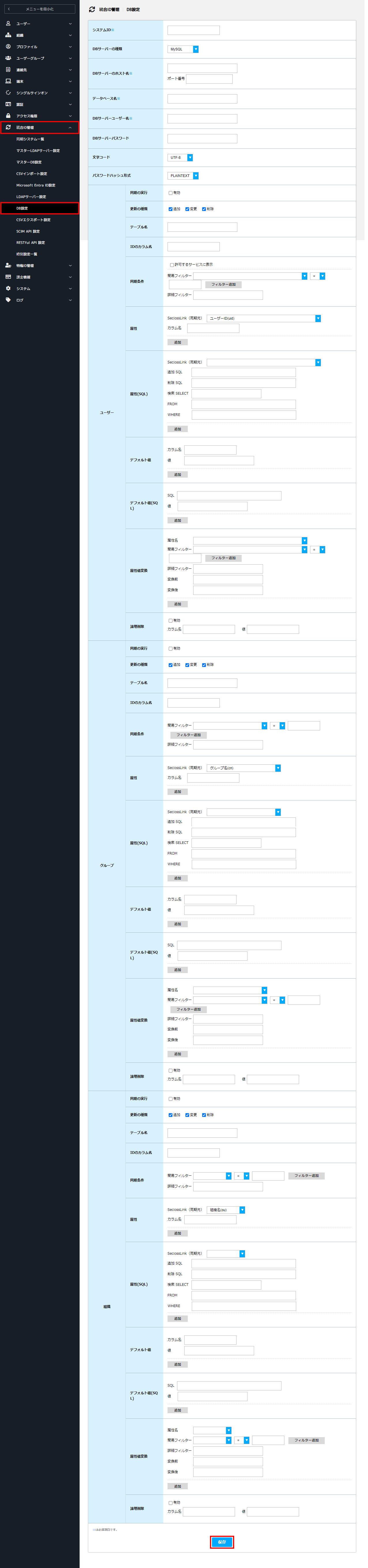Uncheck 変更 in ユーザー 更新の種類
This screenshot has width=368, height=1568.
click(x=187, y=209)
